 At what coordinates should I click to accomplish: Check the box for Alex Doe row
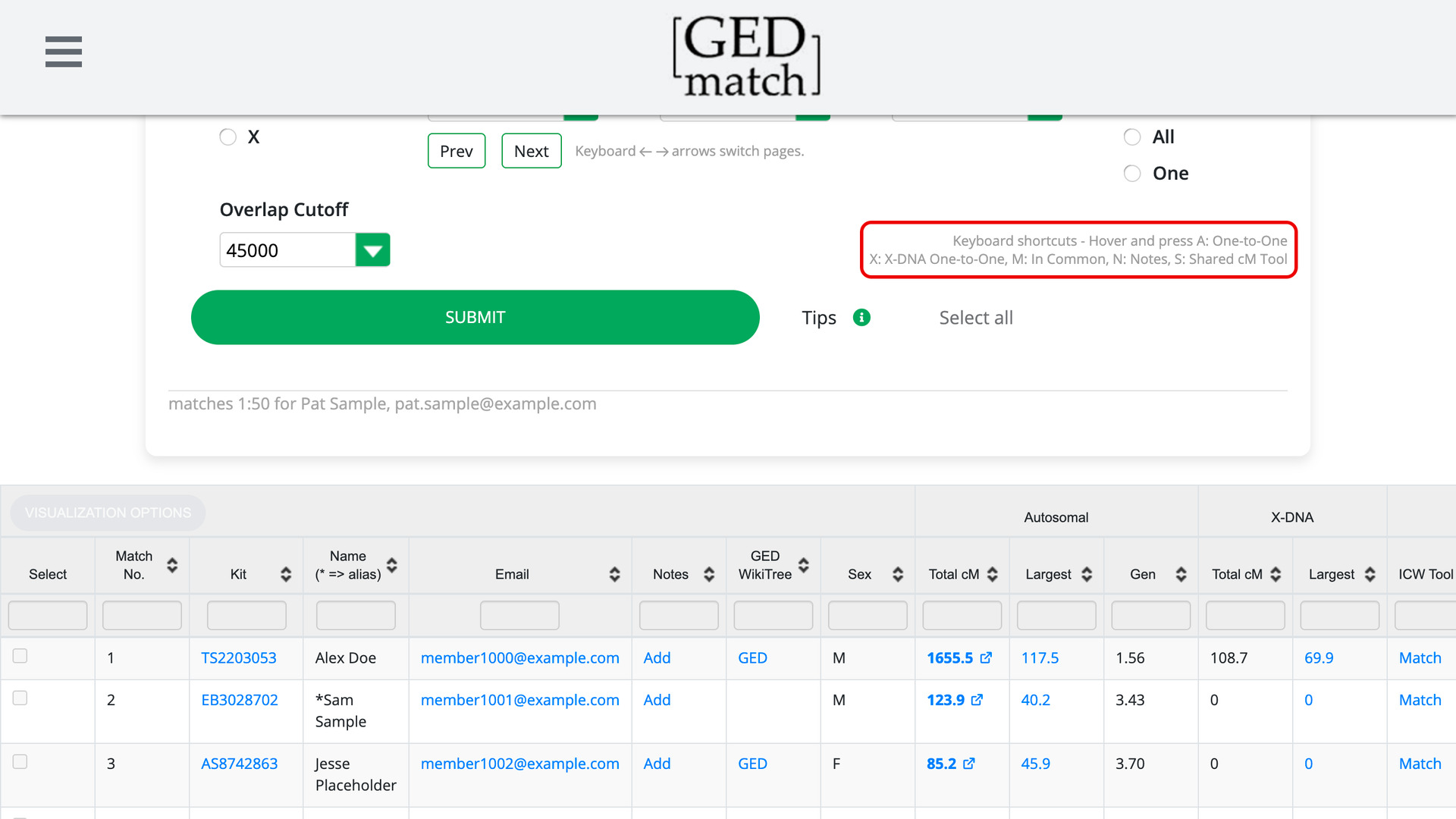pos(20,656)
